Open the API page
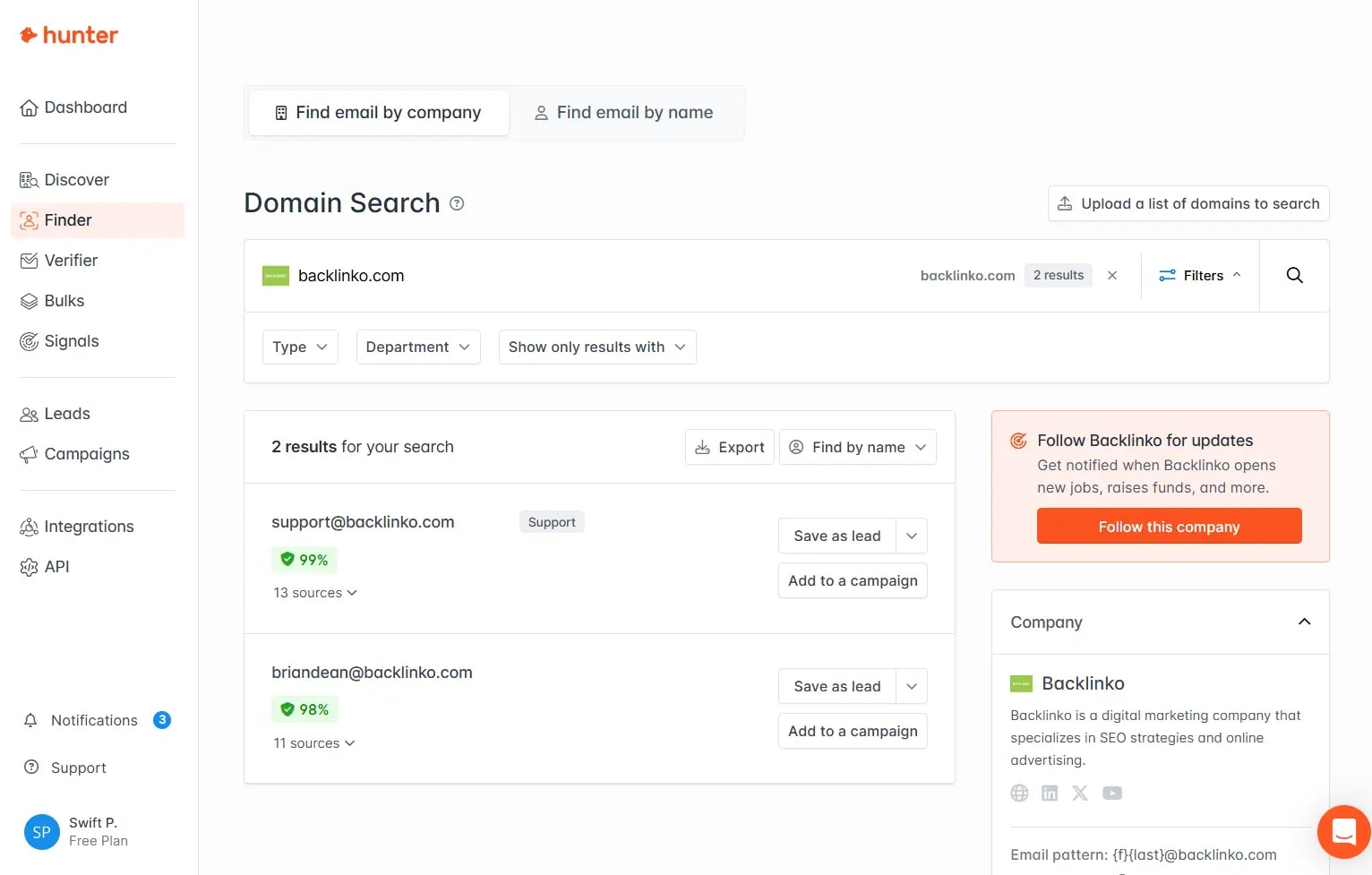 (x=45, y=567)
